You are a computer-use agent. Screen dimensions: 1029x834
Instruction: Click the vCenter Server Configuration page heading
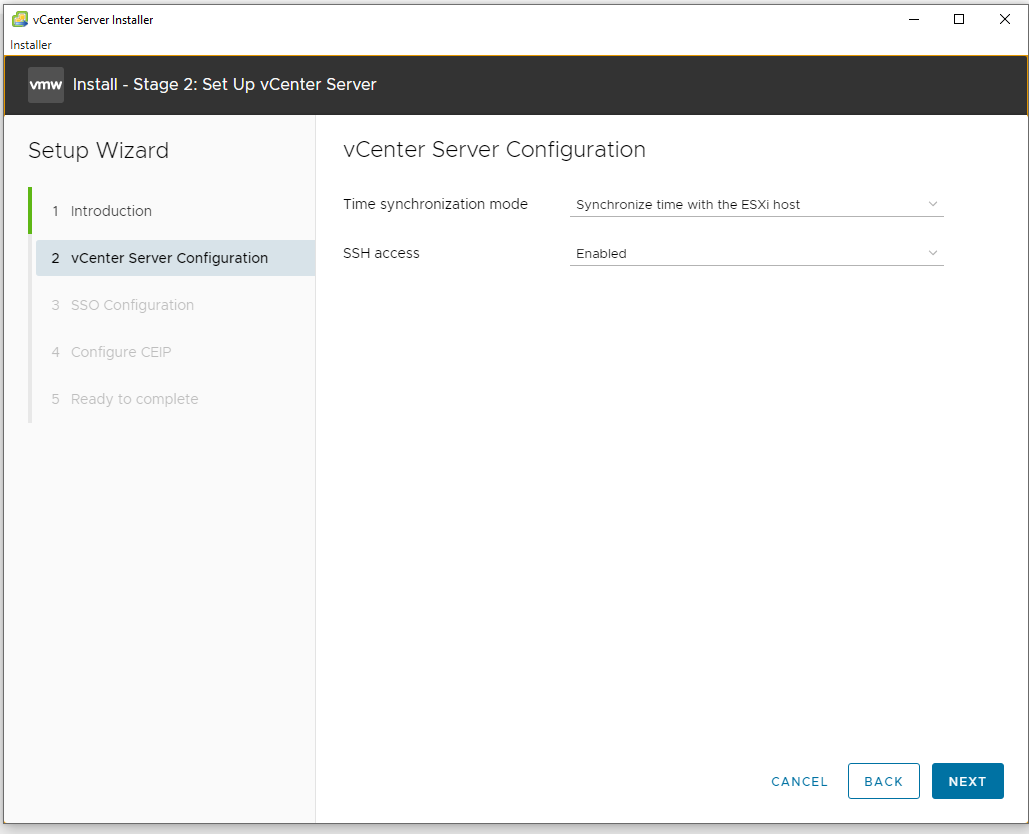click(494, 150)
